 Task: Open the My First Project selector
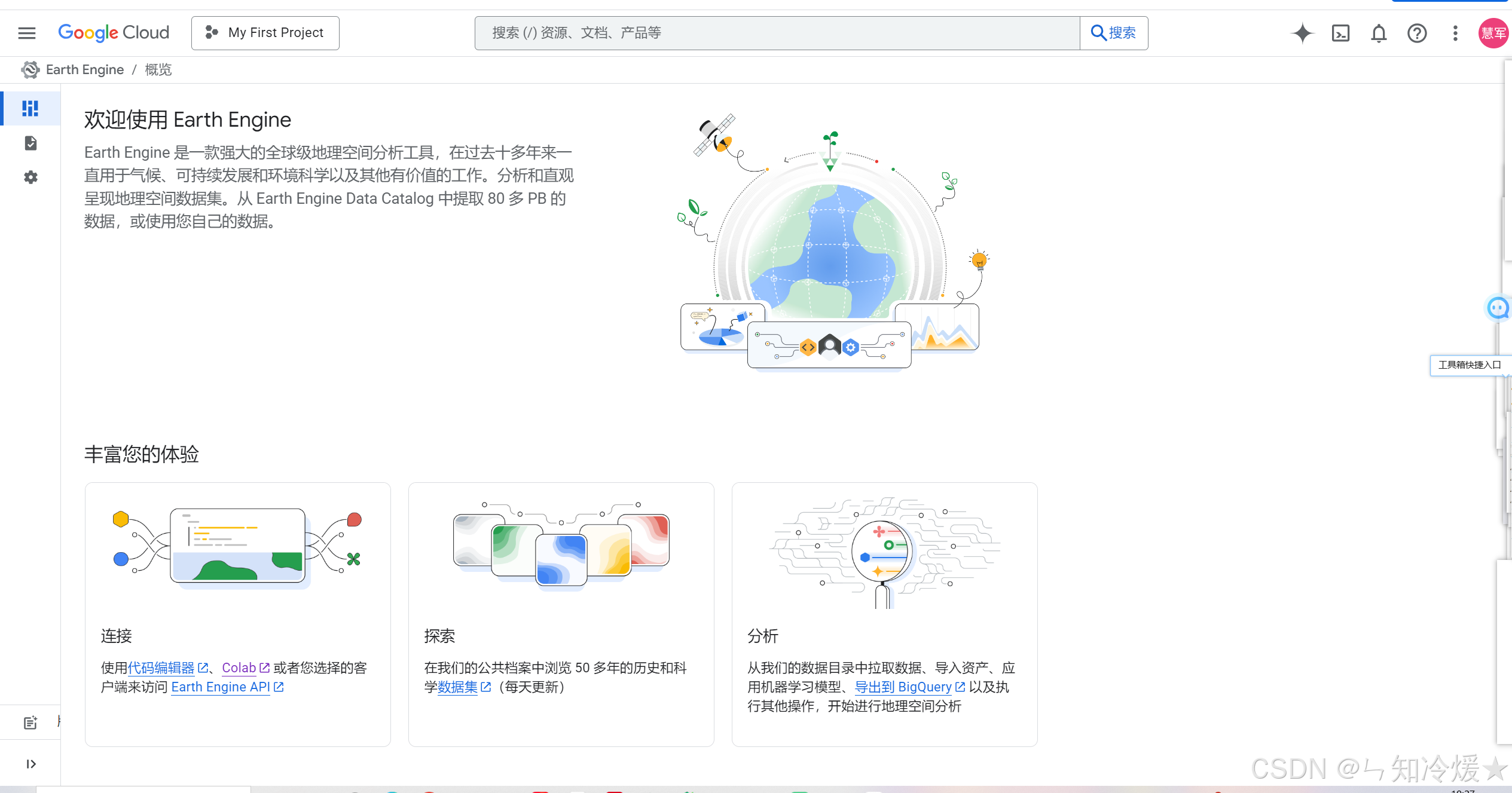(x=265, y=33)
